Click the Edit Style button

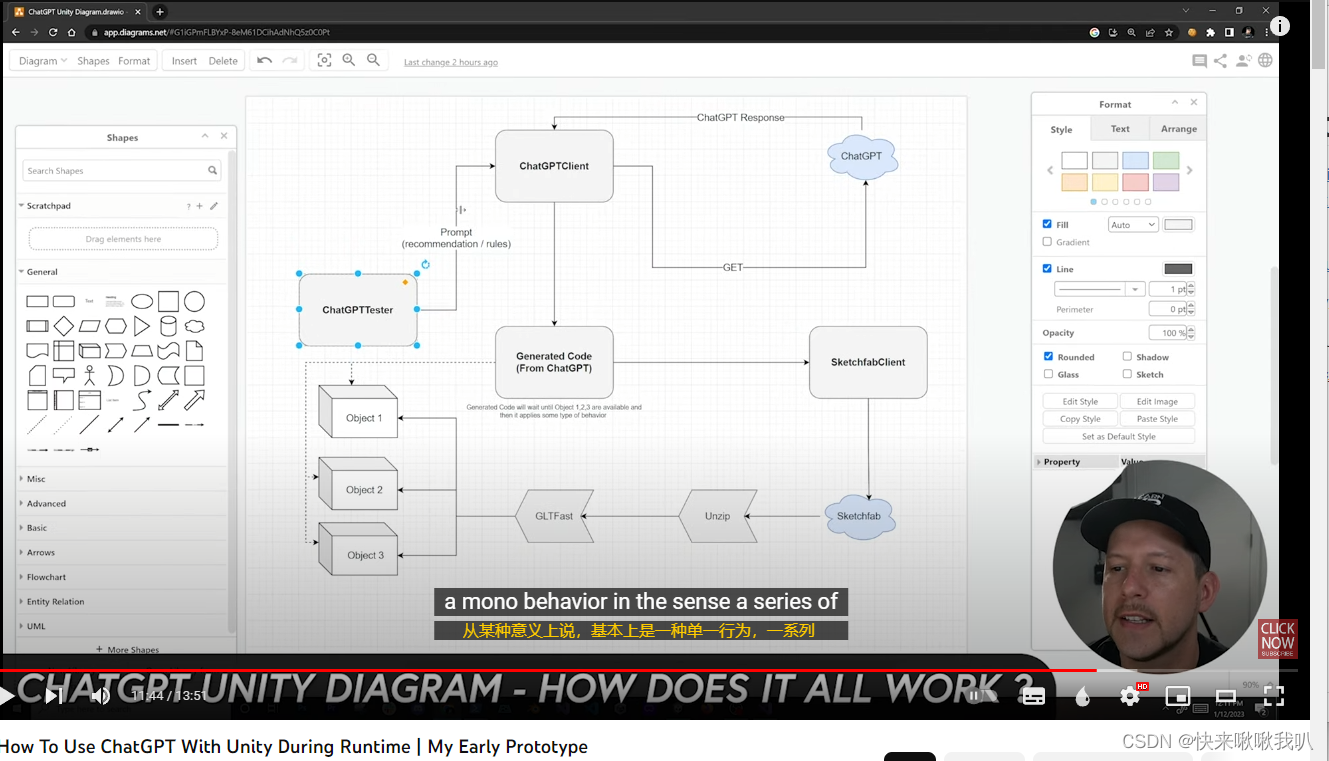click(1080, 401)
